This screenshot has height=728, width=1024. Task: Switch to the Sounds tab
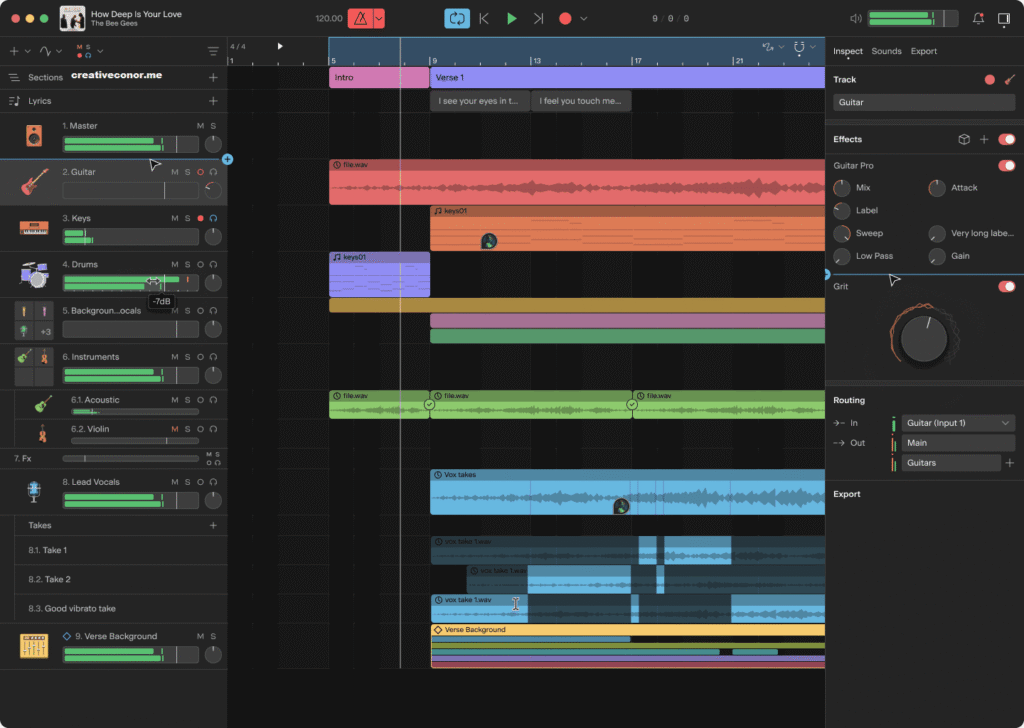pyautogui.click(x=886, y=51)
